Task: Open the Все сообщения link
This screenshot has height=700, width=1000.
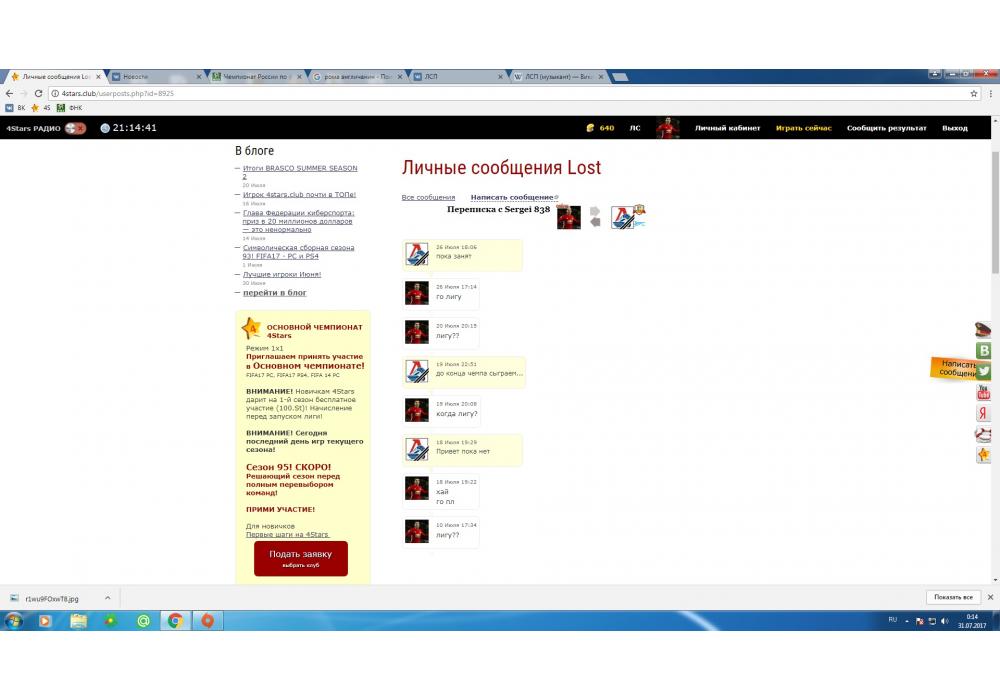Action: pyautogui.click(x=428, y=197)
